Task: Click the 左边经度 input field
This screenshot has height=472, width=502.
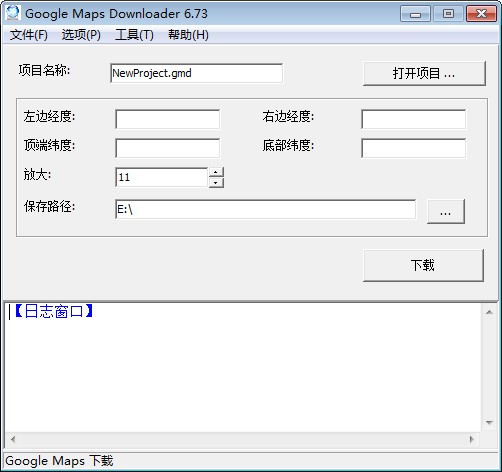Action: point(167,119)
